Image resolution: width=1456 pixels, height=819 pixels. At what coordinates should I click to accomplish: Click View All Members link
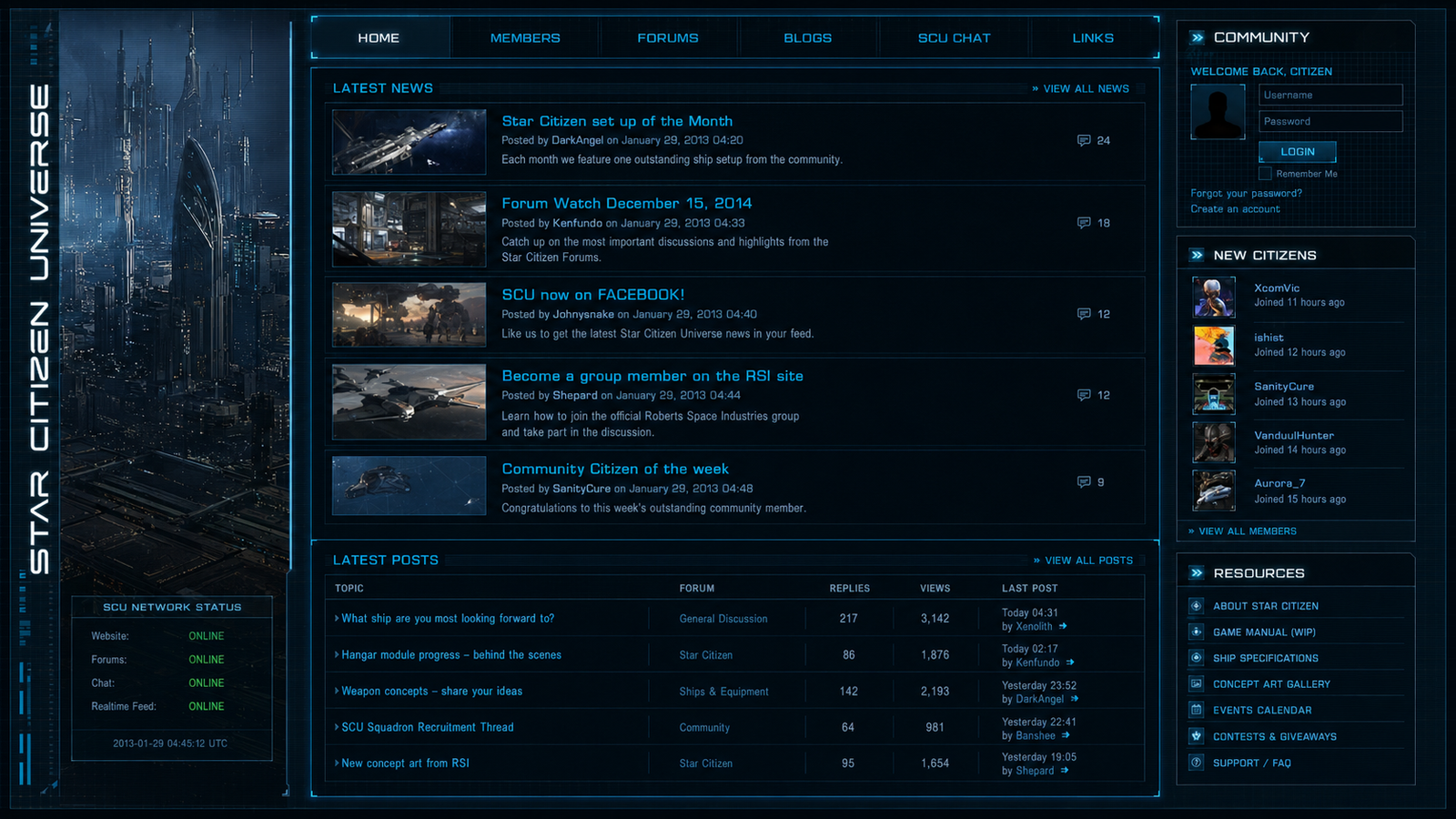point(1242,531)
